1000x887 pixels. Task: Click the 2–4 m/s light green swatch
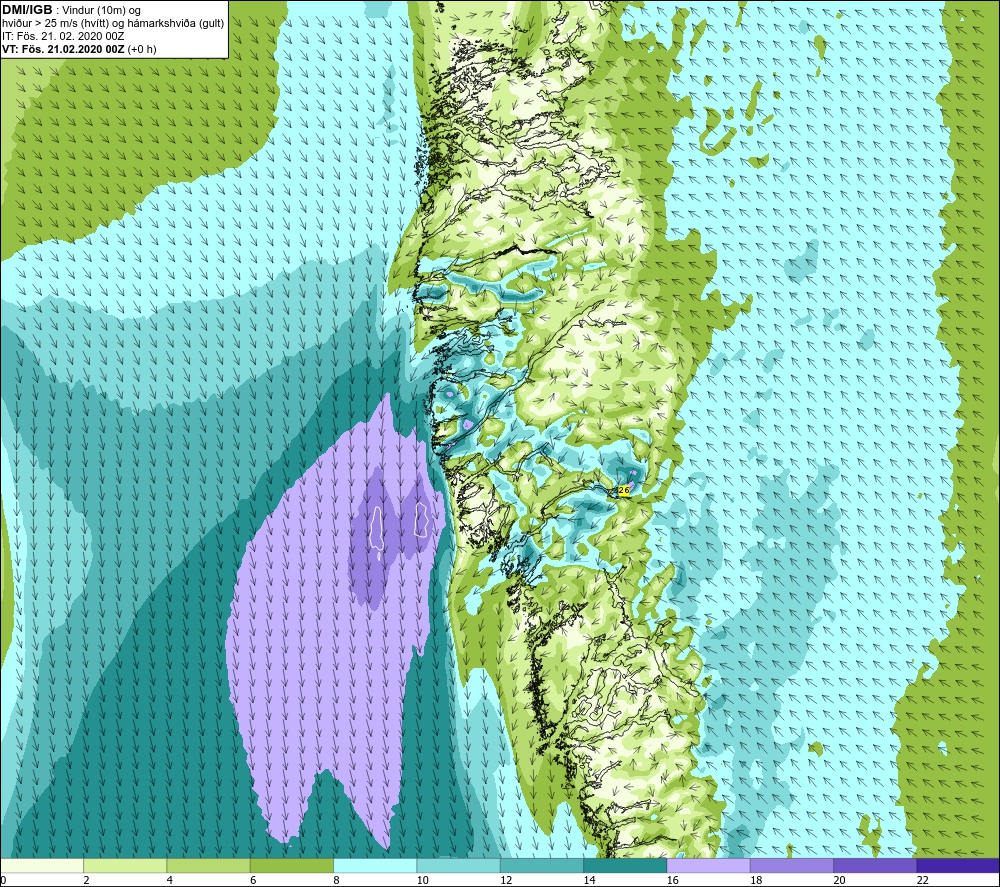point(125,866)
